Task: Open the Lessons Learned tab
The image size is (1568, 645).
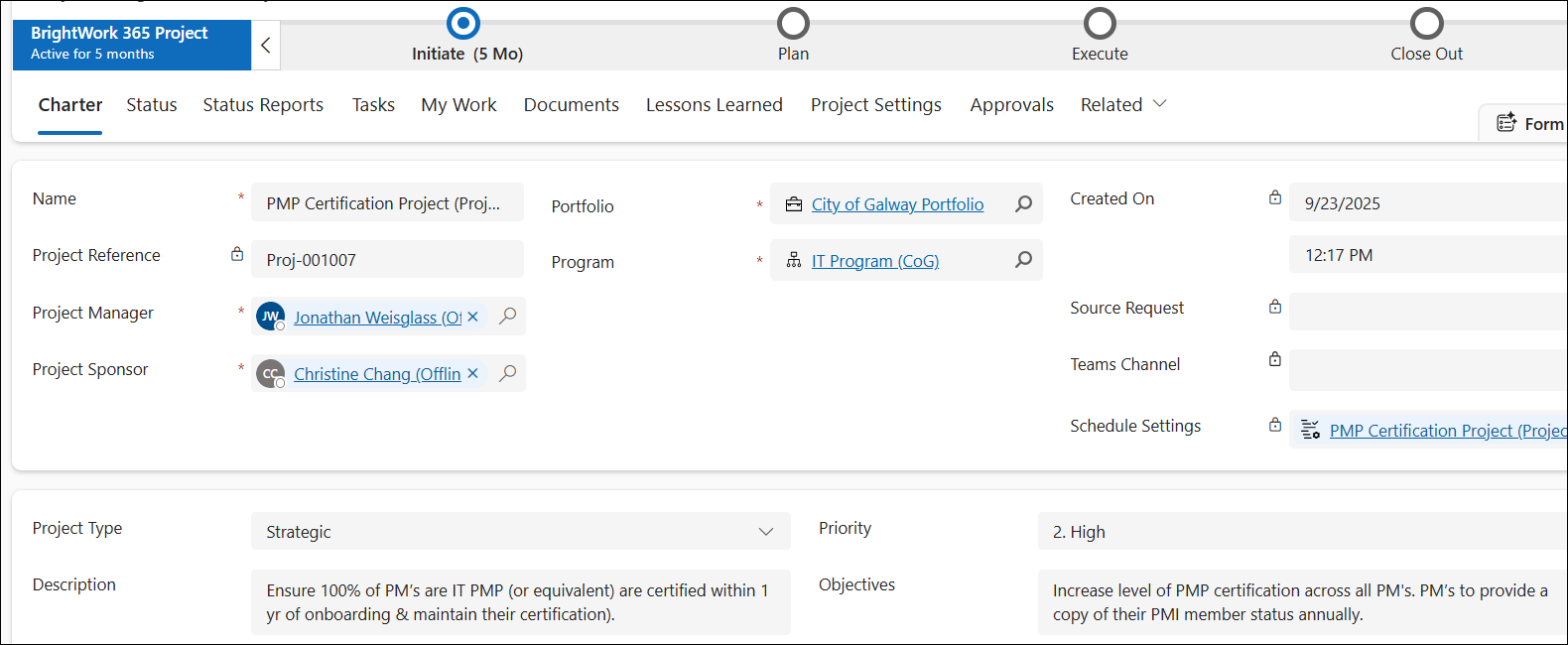Action: pyautogui.click(x=714, y=104)
